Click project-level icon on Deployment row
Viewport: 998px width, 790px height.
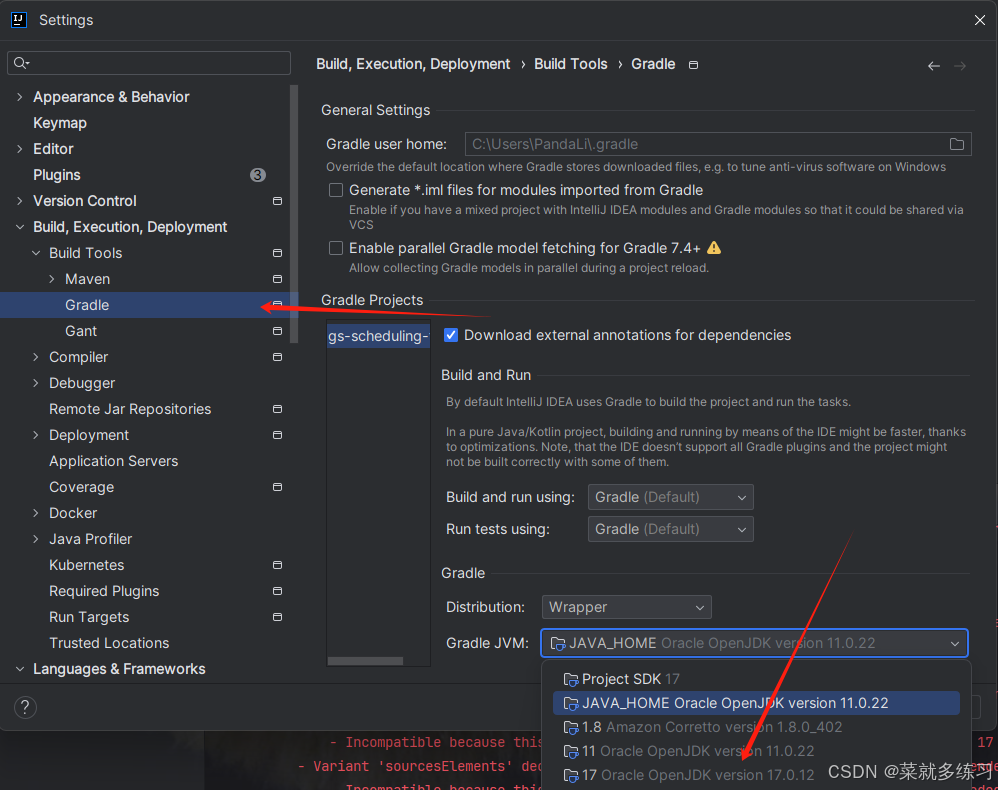278,435
